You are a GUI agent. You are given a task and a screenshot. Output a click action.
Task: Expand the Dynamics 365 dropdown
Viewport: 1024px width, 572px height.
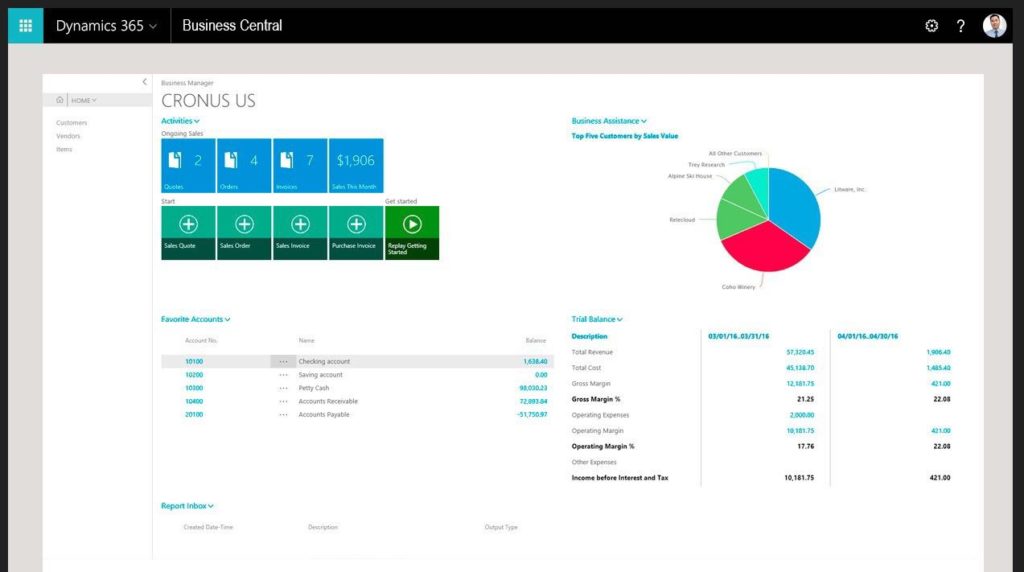[106, 26]
